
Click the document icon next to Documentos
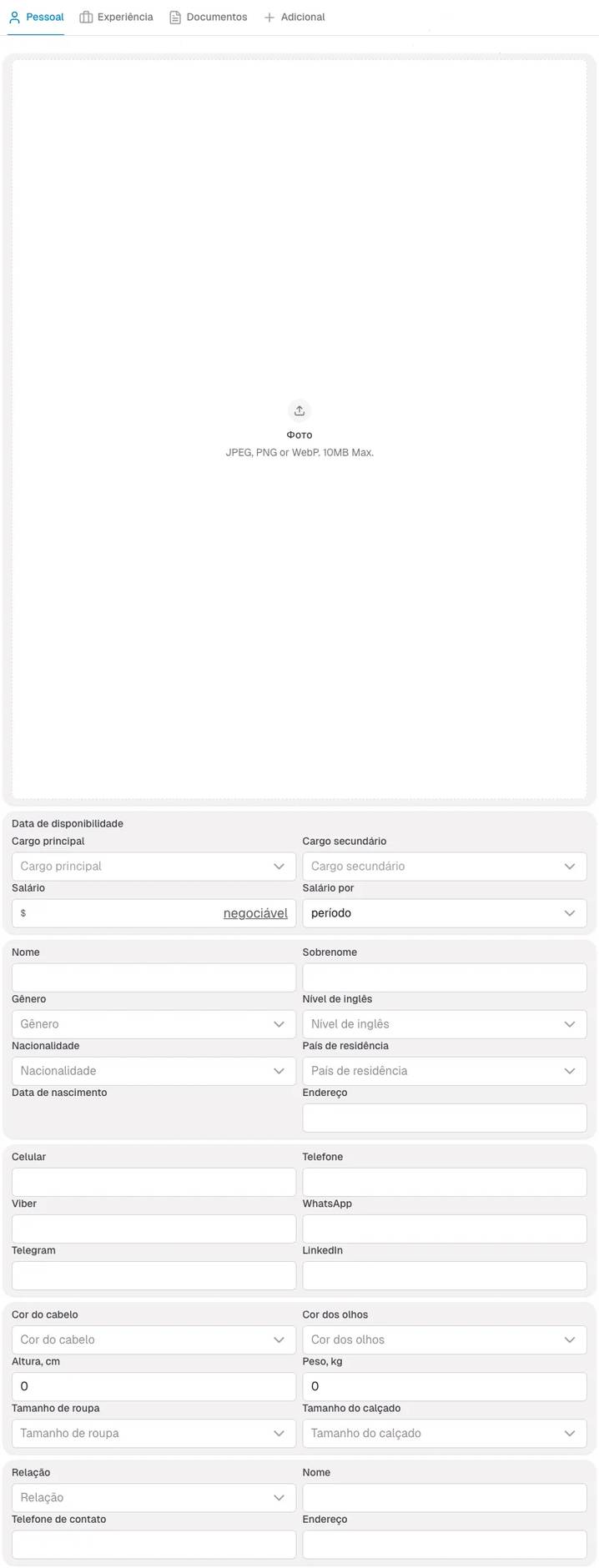[174, 16]
